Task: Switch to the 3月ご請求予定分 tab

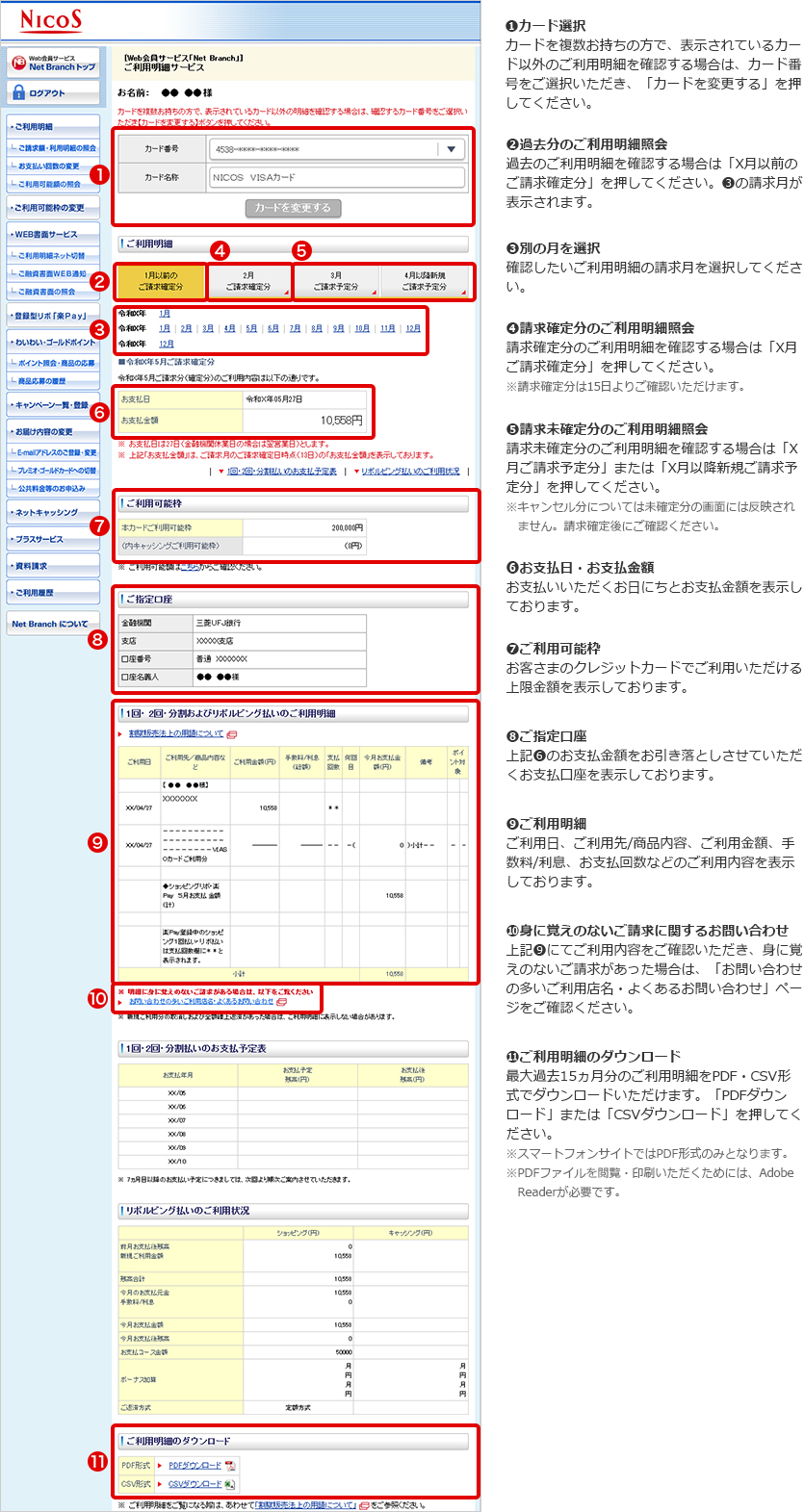Action: pos(335,281)
